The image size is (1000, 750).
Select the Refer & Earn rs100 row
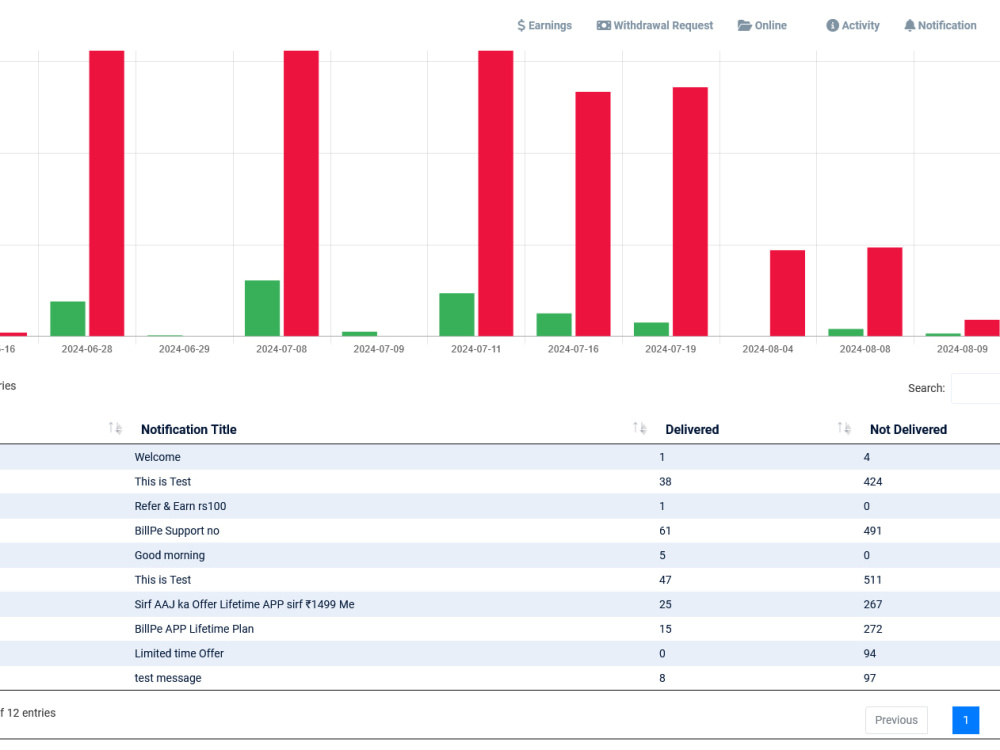click(500, 506)
